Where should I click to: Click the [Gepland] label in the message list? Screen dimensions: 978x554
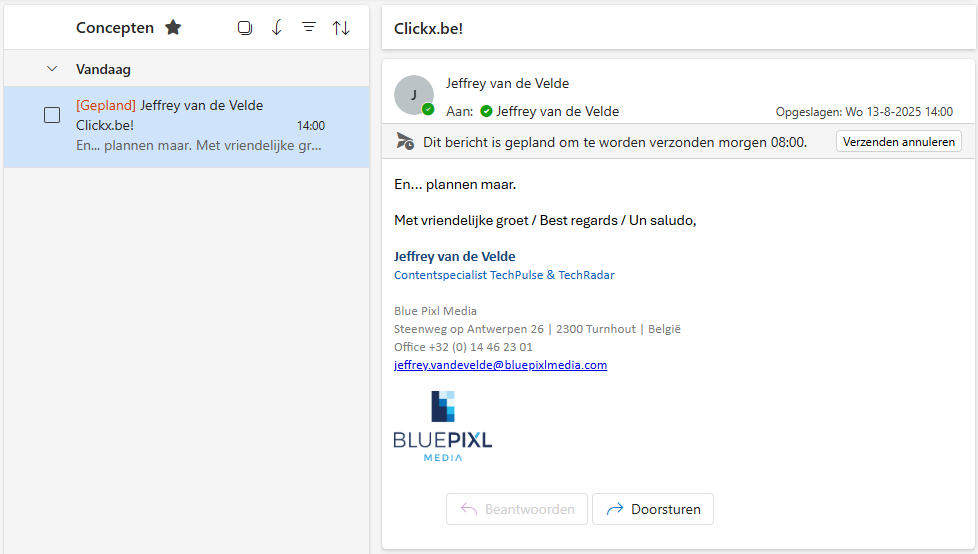tap(106, 105)
